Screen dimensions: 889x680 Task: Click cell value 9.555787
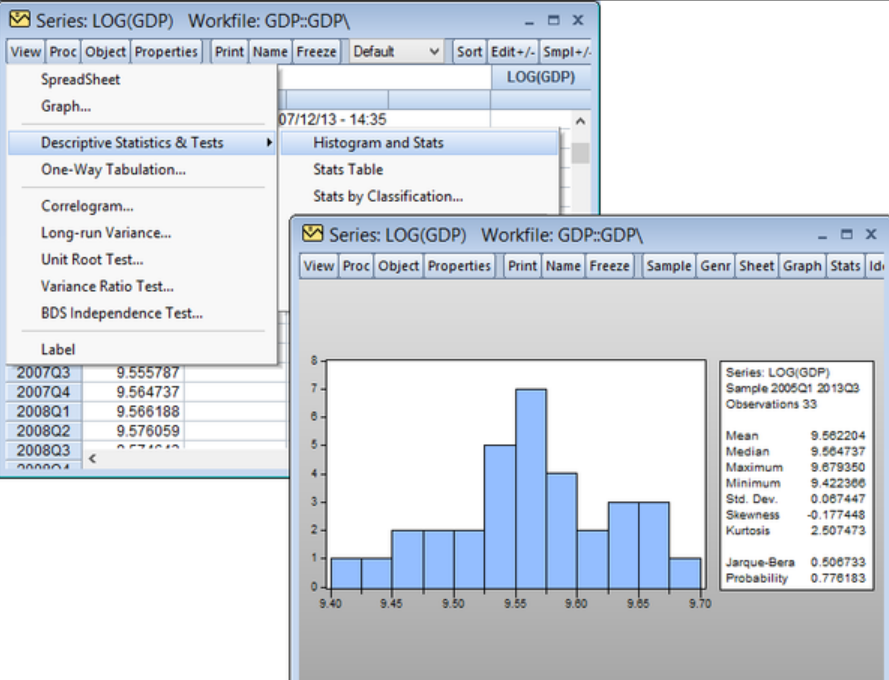coord(134,373)
